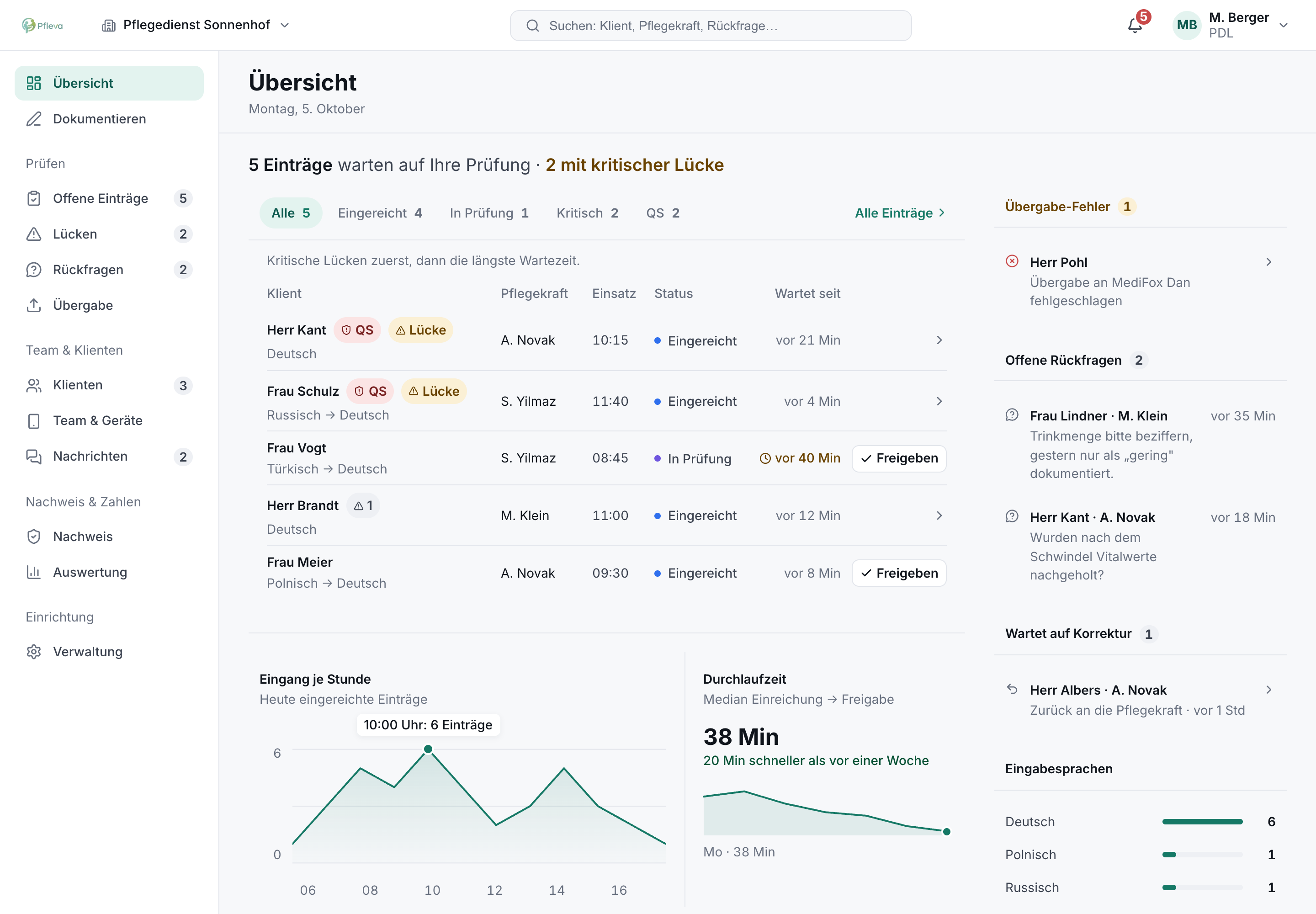Expand the M. Berger user menu
1316x914 pixels.
1230,25
